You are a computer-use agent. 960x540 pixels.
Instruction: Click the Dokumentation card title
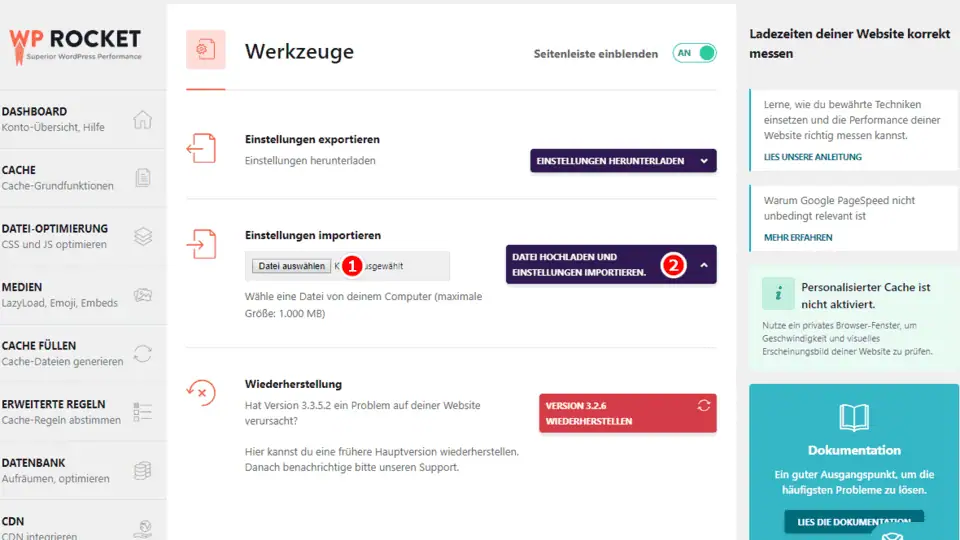[x=854, y=451]
